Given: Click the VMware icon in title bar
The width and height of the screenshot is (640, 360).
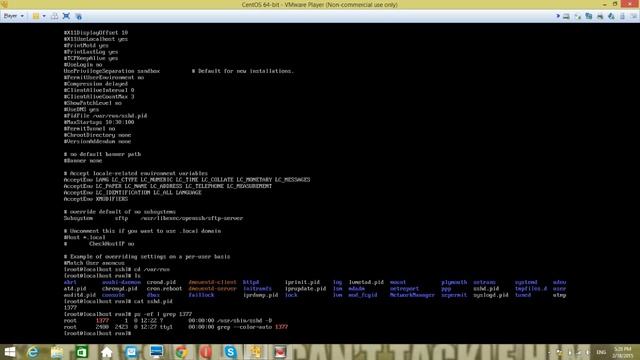Looking at the screenshot, I should [5, 4].
